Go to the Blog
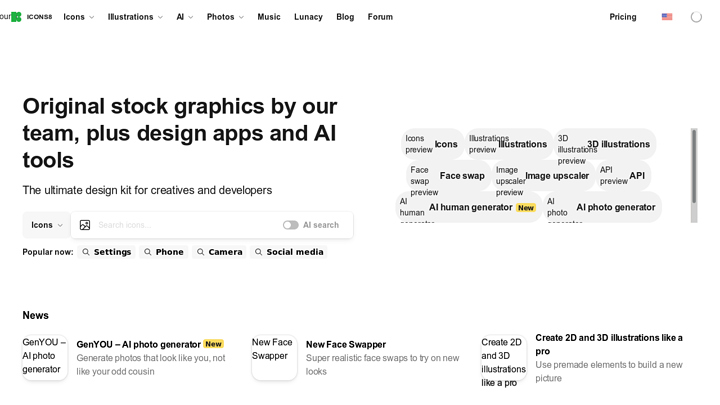The height and width of the screenshot is (405, 720). pos(345,17)
